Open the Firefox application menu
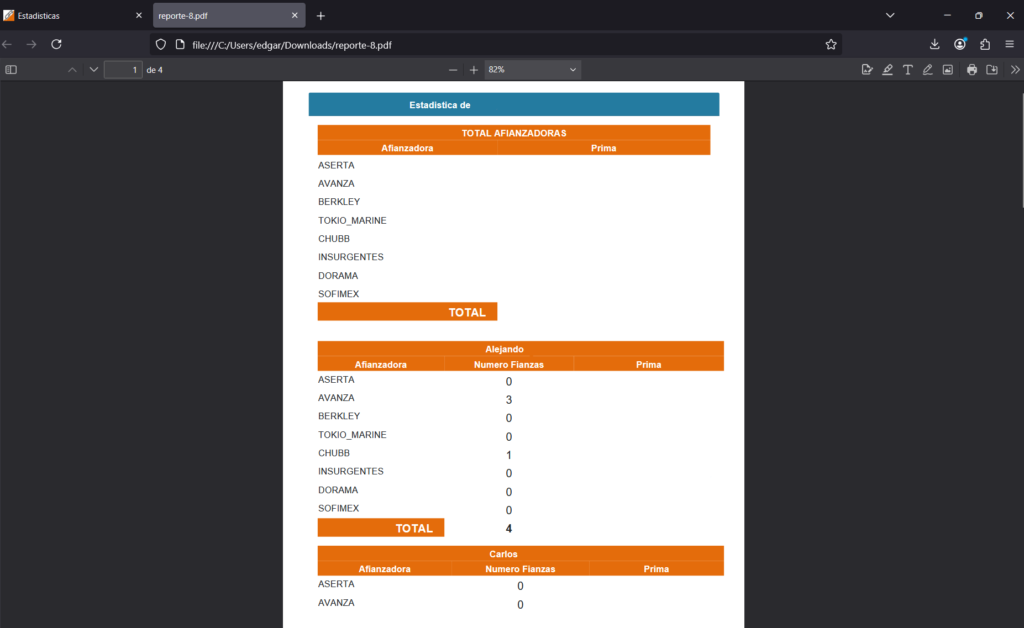The width and height of the screenshot is (1024, 628). pos(1010,44)
